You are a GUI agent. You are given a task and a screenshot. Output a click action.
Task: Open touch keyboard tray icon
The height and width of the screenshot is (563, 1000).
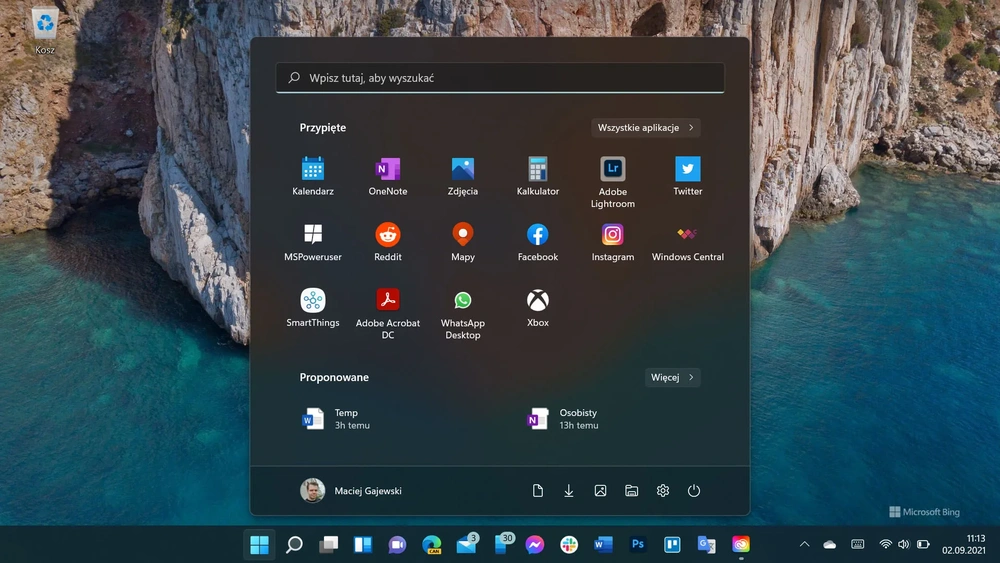tap(858, 544)
